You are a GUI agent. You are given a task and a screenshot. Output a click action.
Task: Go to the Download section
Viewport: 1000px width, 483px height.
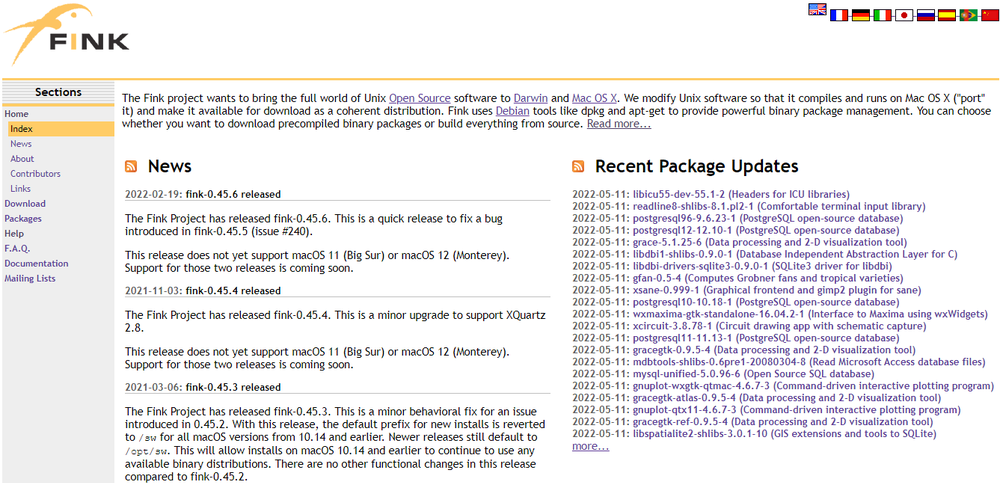(x=25, y=204)
